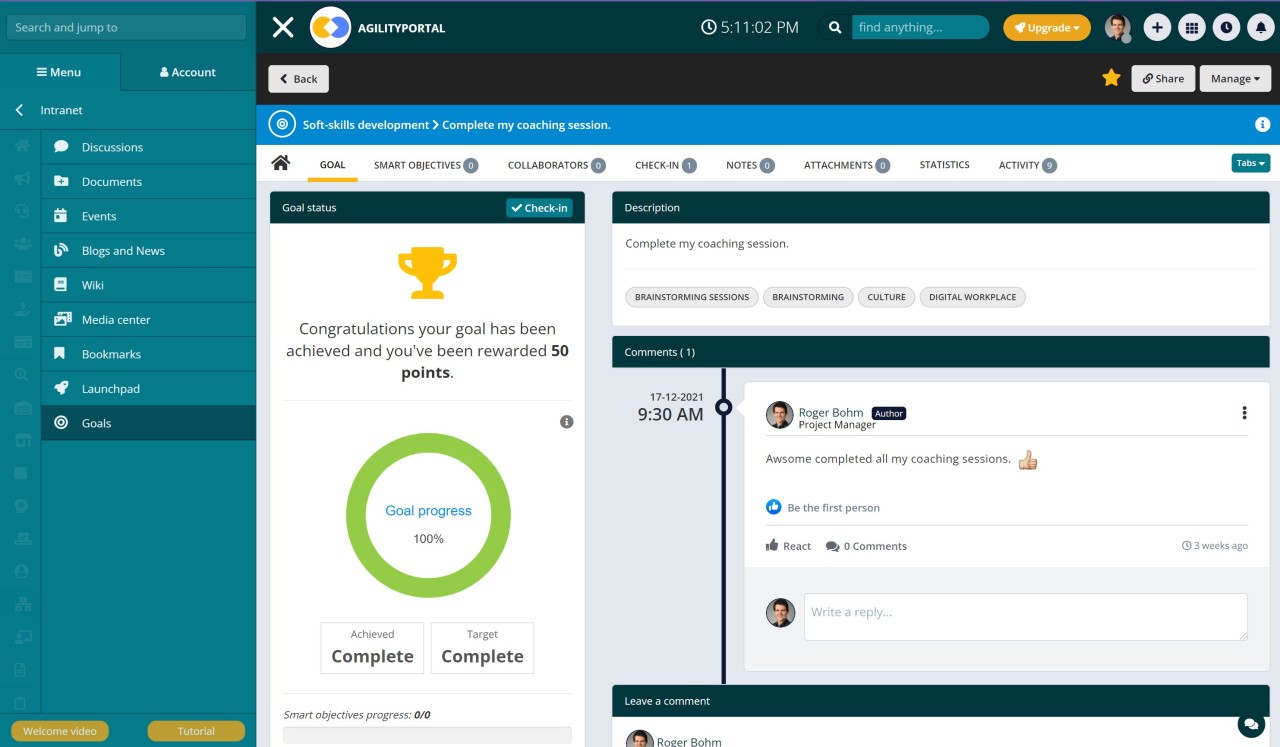Click the Goal progress ring
The image size is (1280, 747).
pyautogui.click(x=428, y=510)
